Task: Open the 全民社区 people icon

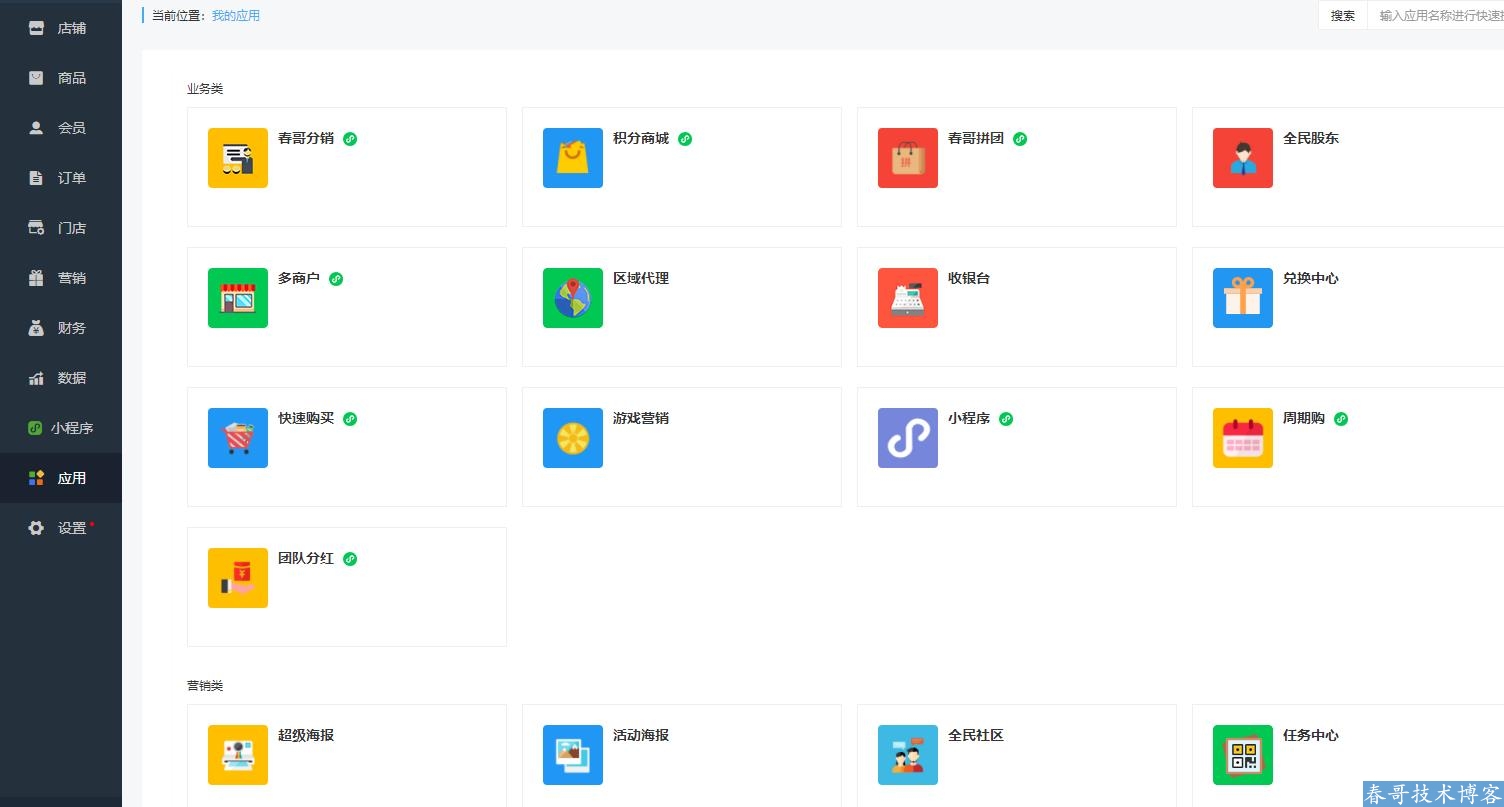Action: [x=908, y=755]
